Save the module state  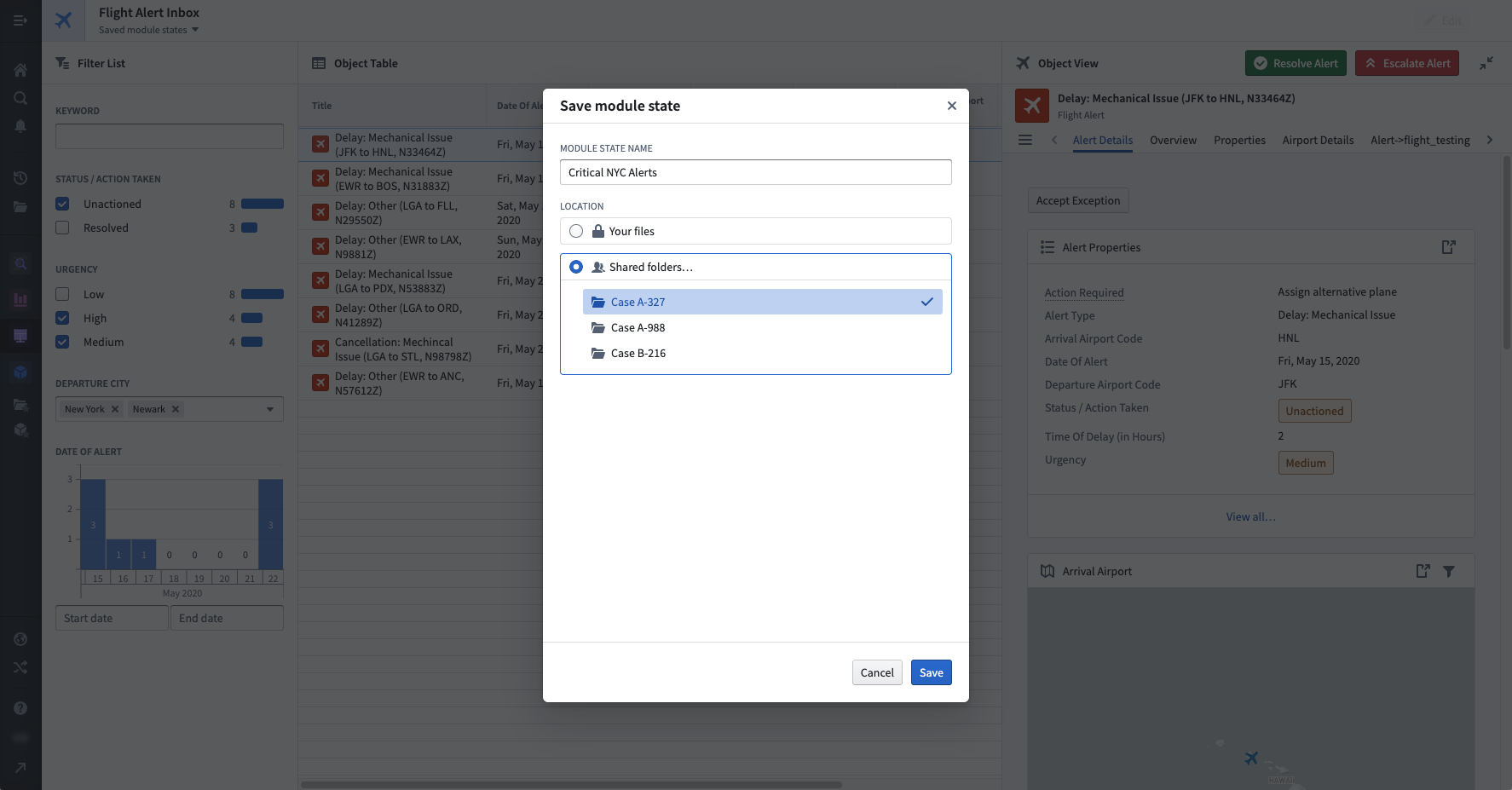pyautogui.click(x=932, y=672)
